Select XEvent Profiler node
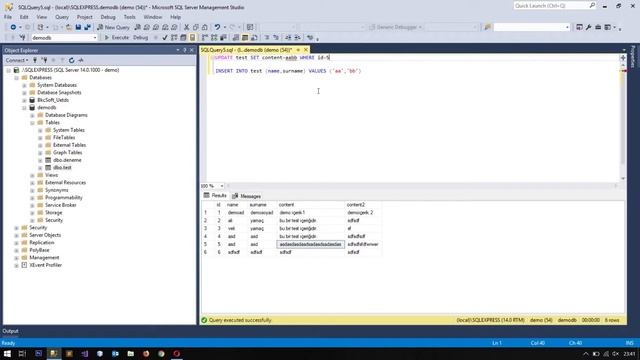 tap(45, 265)
